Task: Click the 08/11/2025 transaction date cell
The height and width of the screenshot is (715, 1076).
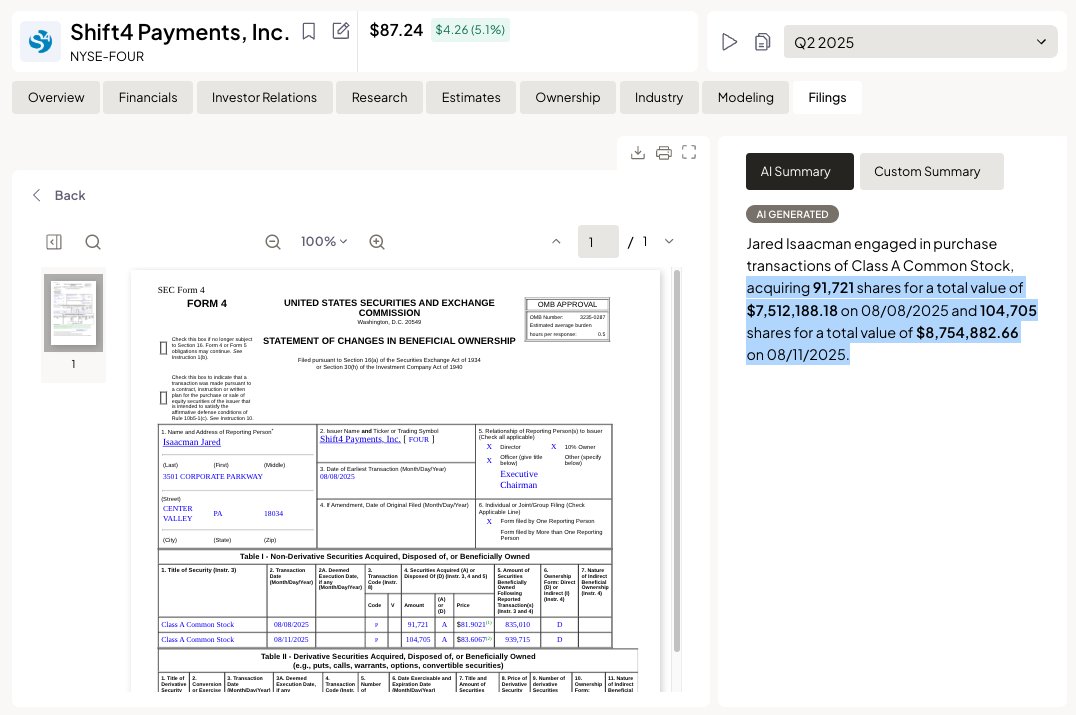Action: pos(291,640)
